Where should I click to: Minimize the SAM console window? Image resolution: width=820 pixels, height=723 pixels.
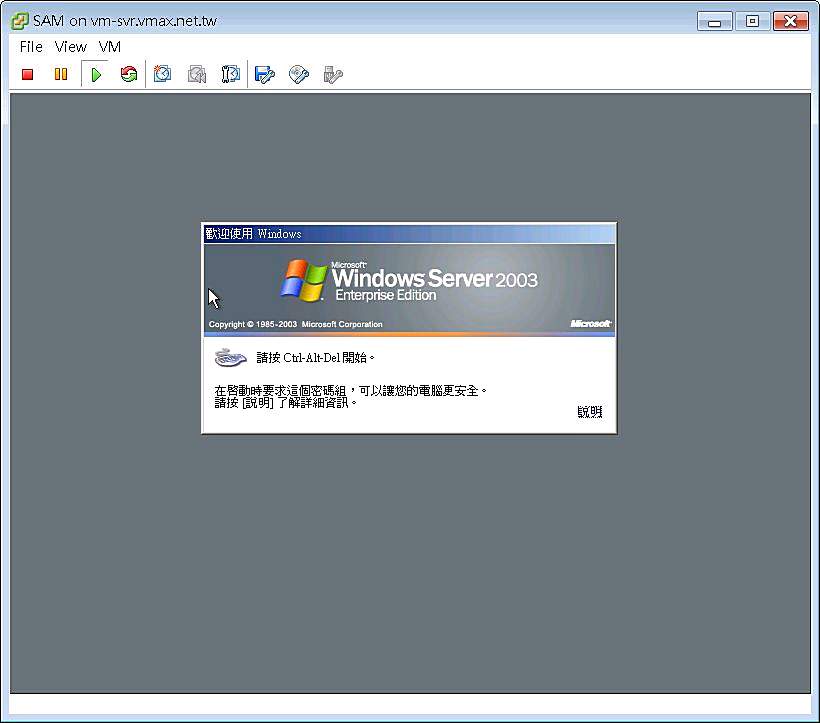click(x=714, y=21)
